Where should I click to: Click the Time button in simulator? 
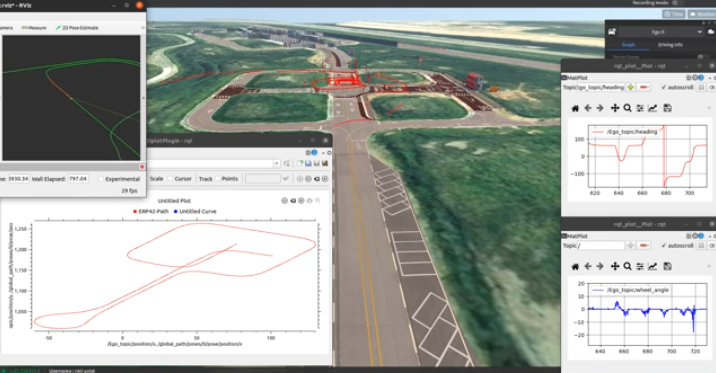[x=674, y=14]
